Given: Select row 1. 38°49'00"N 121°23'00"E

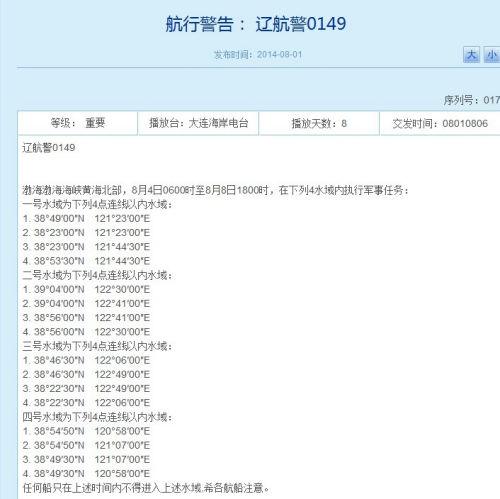Looking at the screenshot, I should pyautogui.click(x=86, y=219).
